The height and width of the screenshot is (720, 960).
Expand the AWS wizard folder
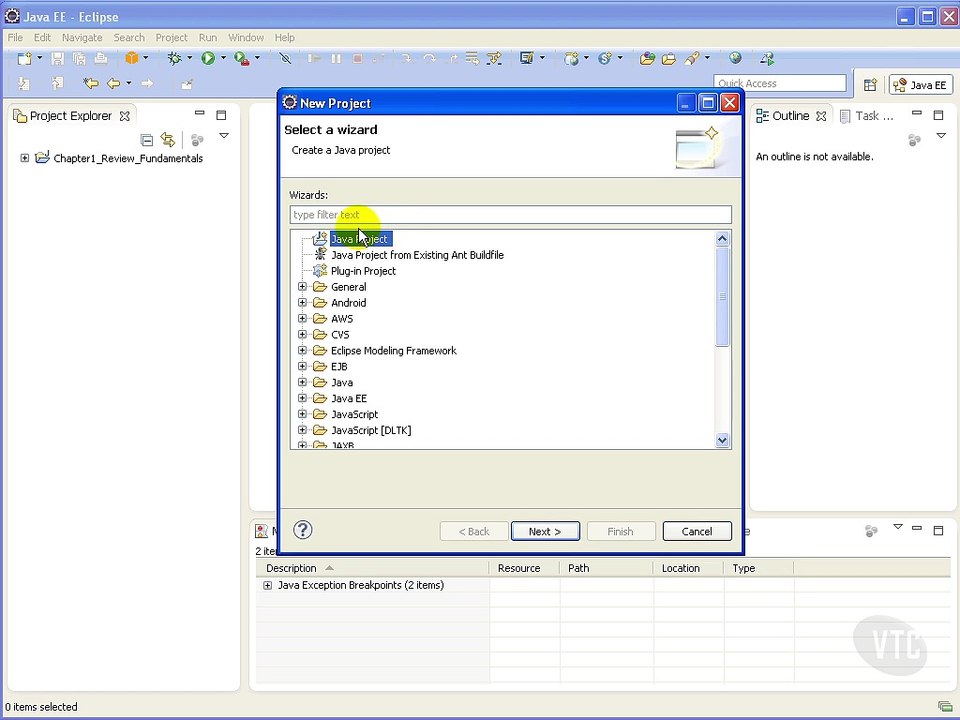click(x=302, y=318)
